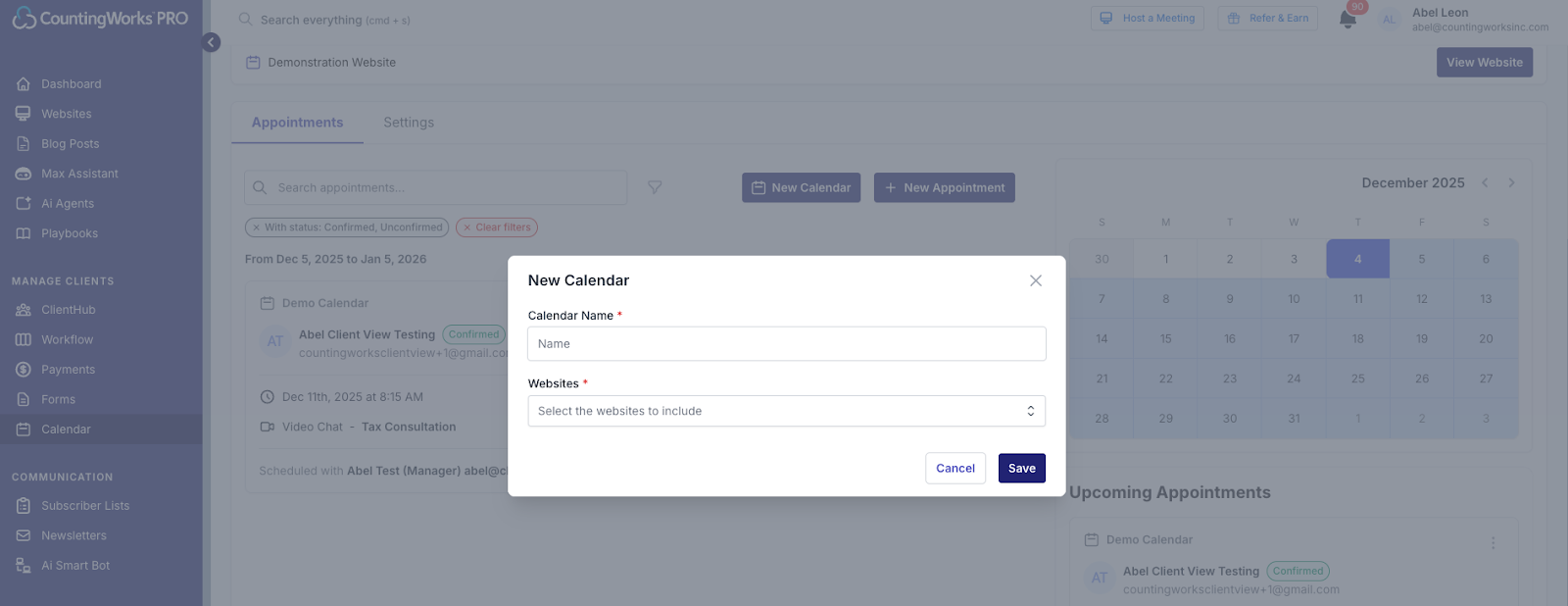Go to previous month in calendar
Screen dimensions: 1568x606
[1485, 183]
